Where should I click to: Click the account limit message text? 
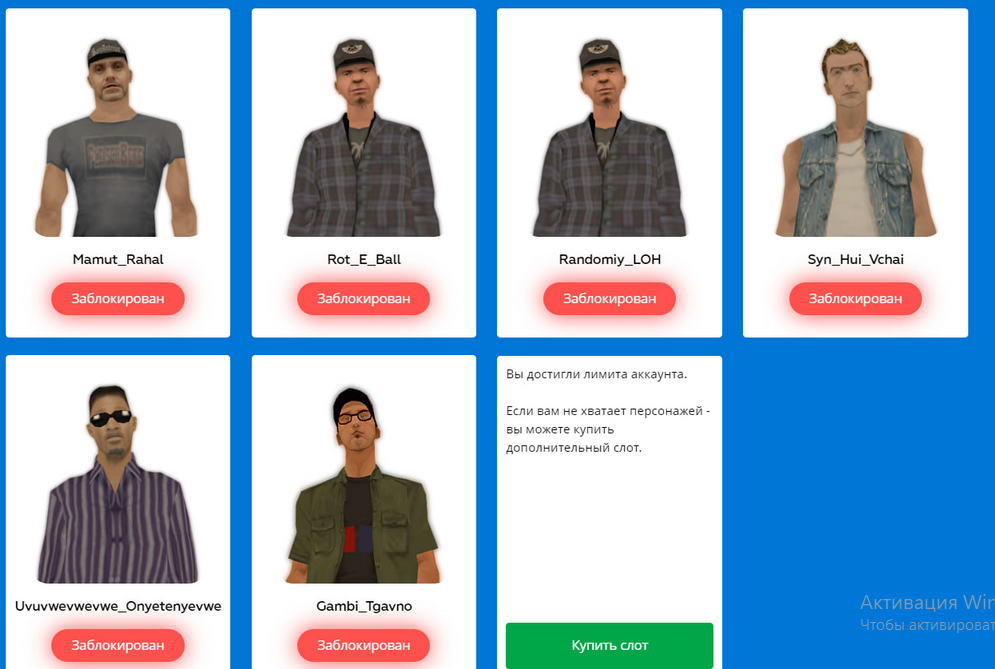point(596,374)
